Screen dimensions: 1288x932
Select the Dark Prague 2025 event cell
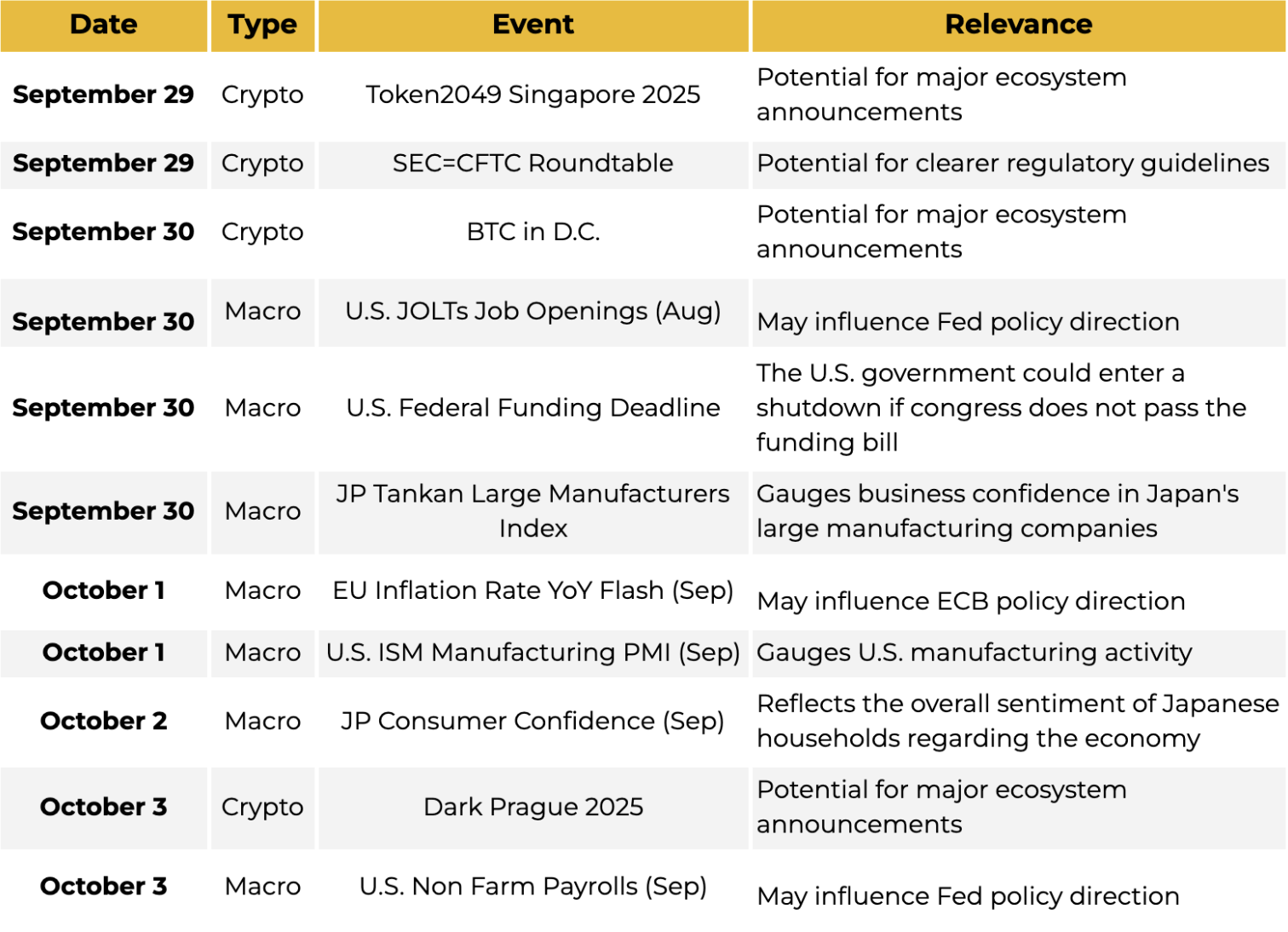coord(533,807)
